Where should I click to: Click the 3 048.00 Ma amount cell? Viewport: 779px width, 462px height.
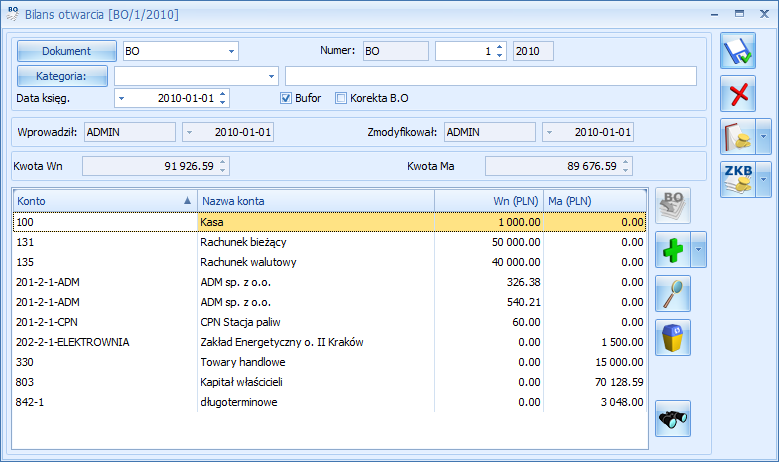click(x=595, y=402)
